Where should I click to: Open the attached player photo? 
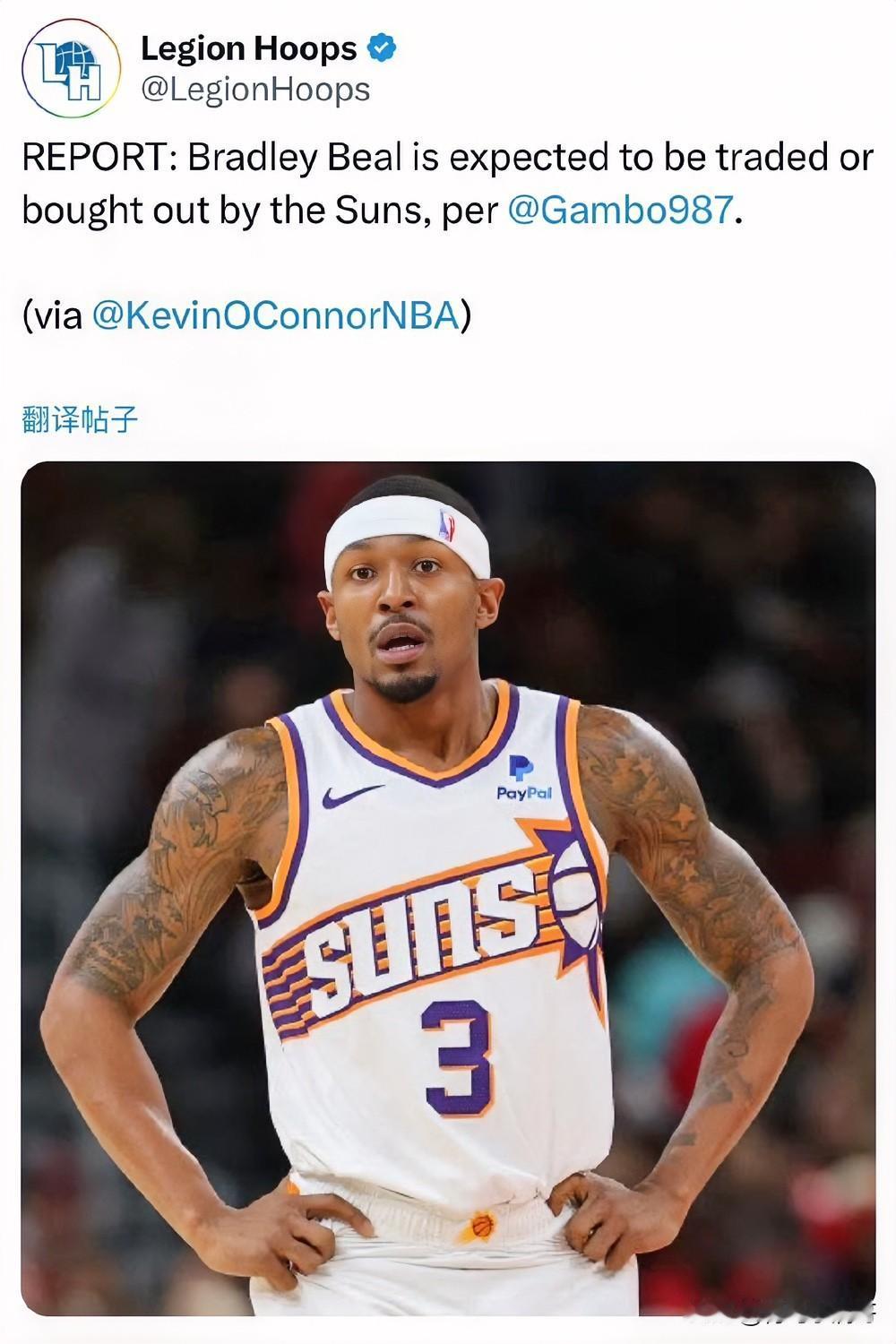(x=448, y=889)
